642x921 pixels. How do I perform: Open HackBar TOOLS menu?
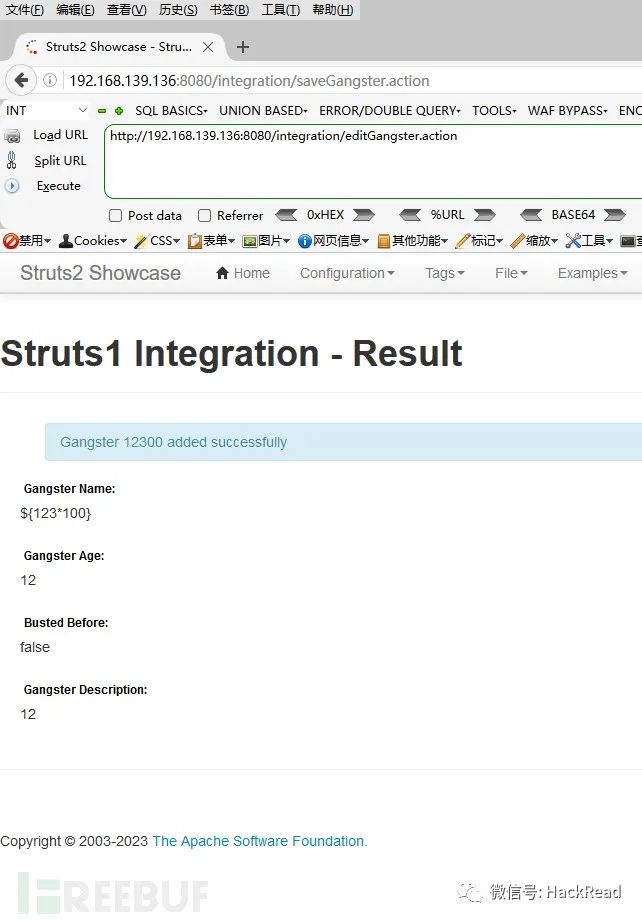coord(494,110)
